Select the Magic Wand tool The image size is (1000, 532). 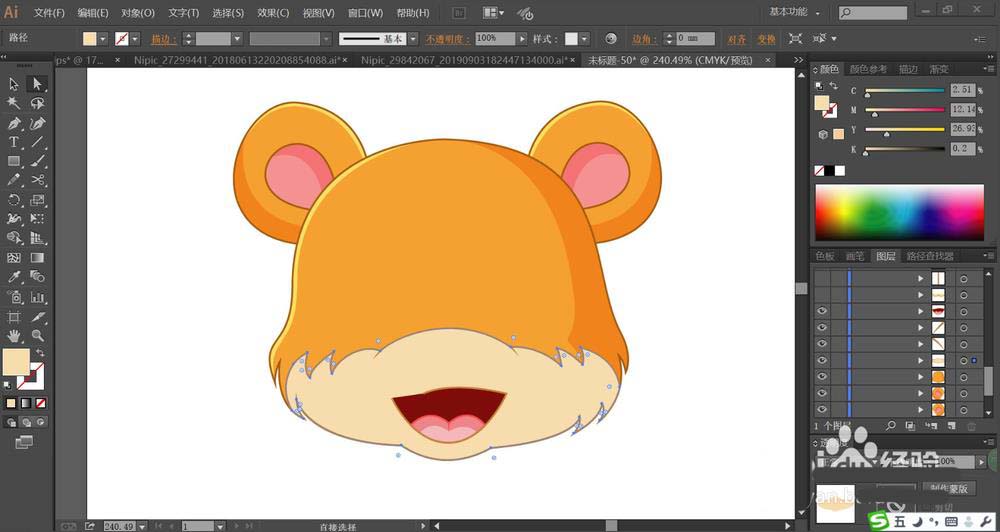click(14, 104)
